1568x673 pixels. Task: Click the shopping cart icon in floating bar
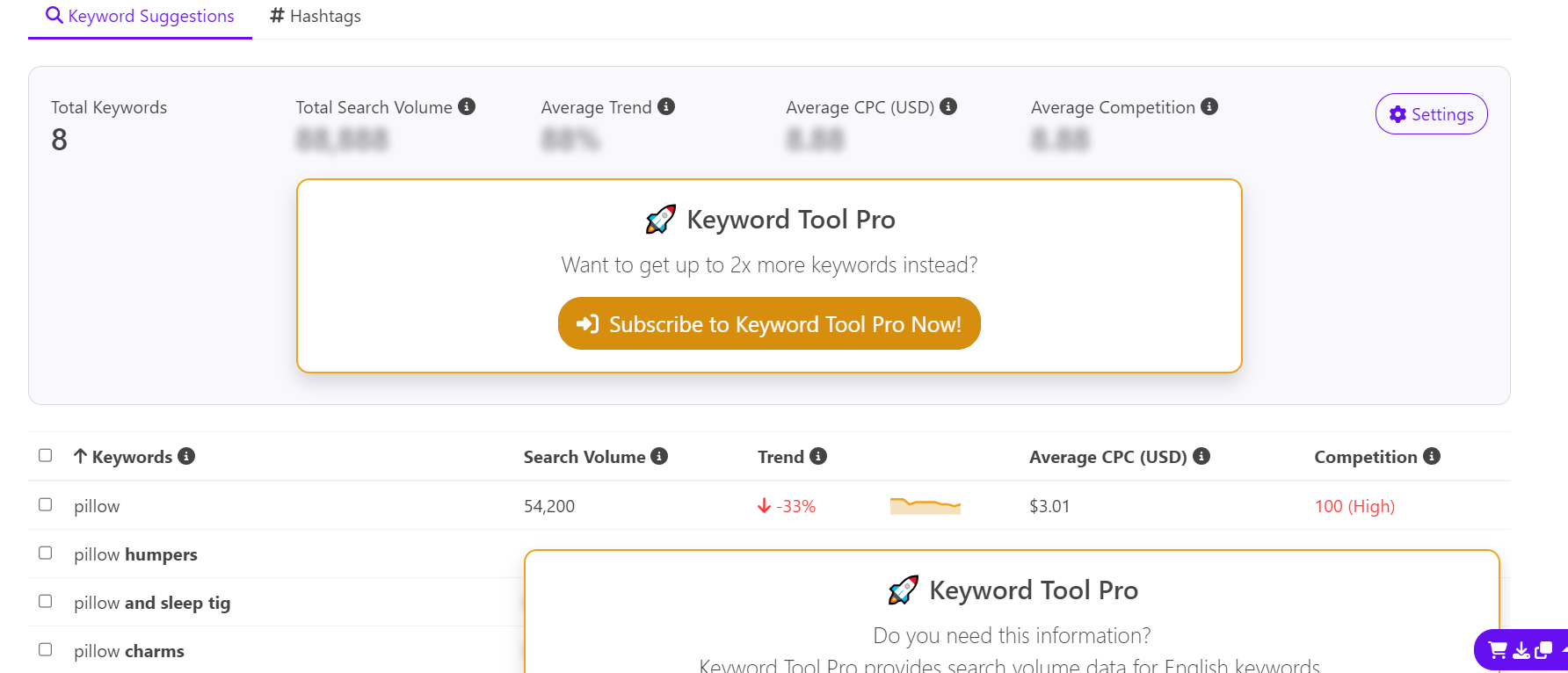click(1498, 650)
